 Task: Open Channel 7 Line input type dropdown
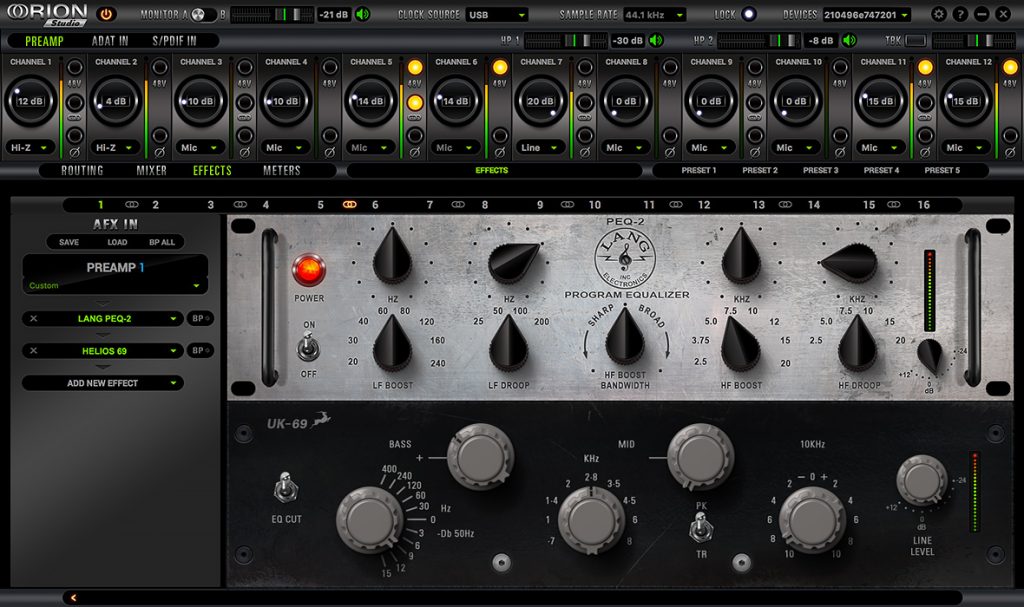click(539, 148)
